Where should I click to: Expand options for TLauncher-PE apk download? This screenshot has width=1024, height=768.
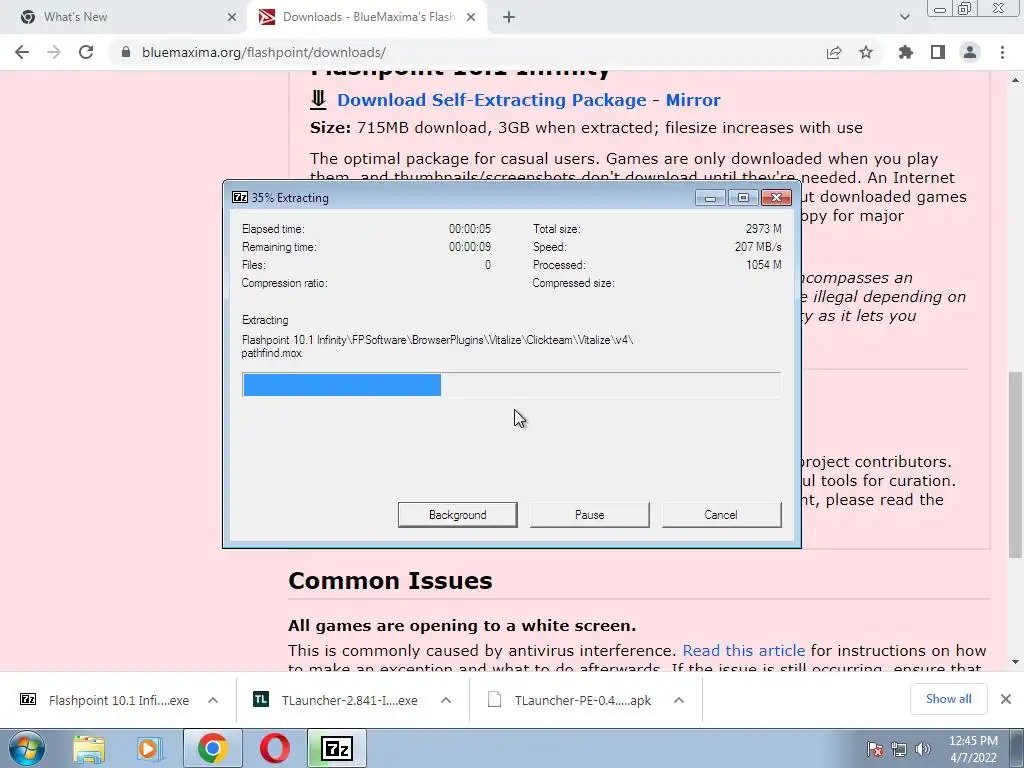click(679, 700)
